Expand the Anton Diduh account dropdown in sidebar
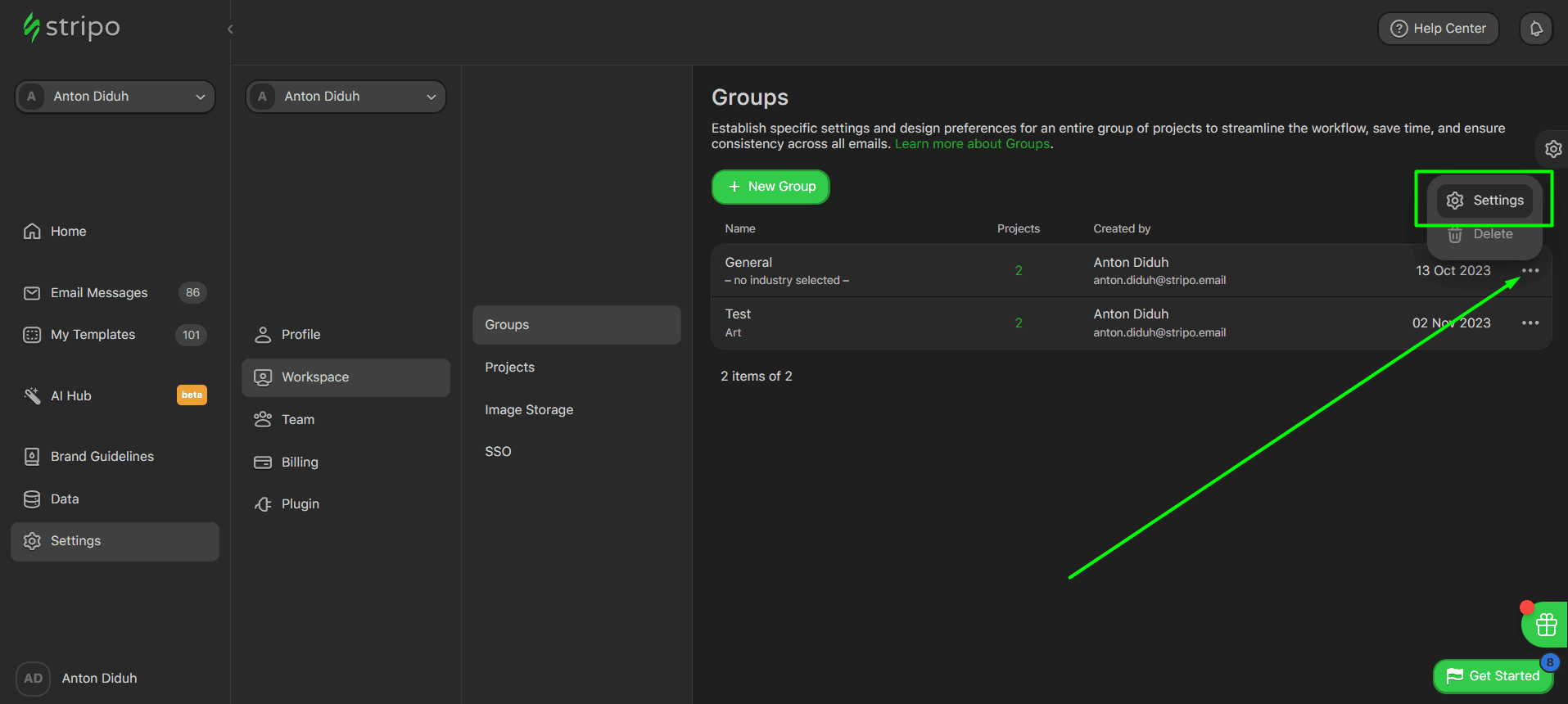1568x704 pixels. click(115, 97)
